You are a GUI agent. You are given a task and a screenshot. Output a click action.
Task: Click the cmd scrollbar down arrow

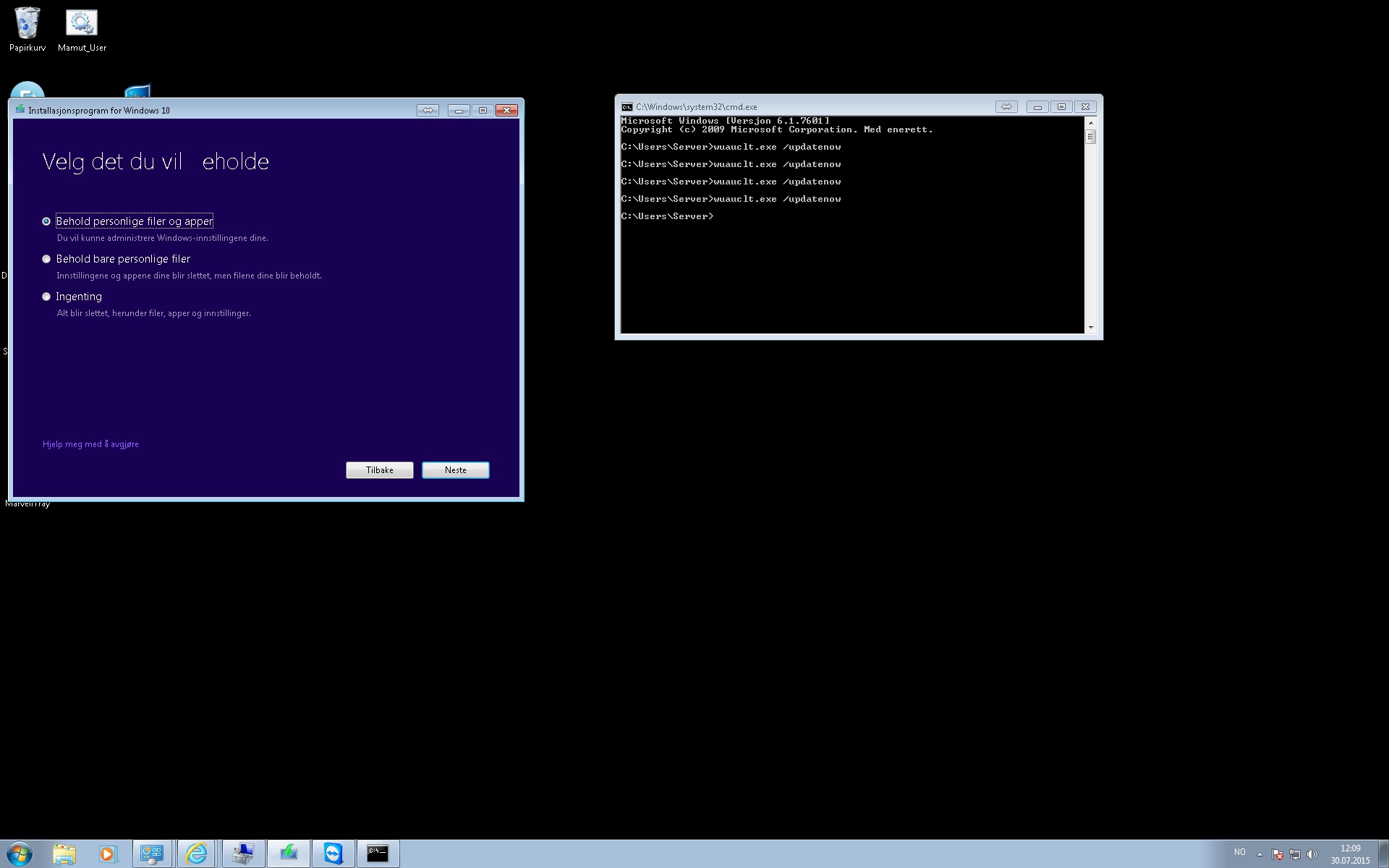tap(1091, 328)
